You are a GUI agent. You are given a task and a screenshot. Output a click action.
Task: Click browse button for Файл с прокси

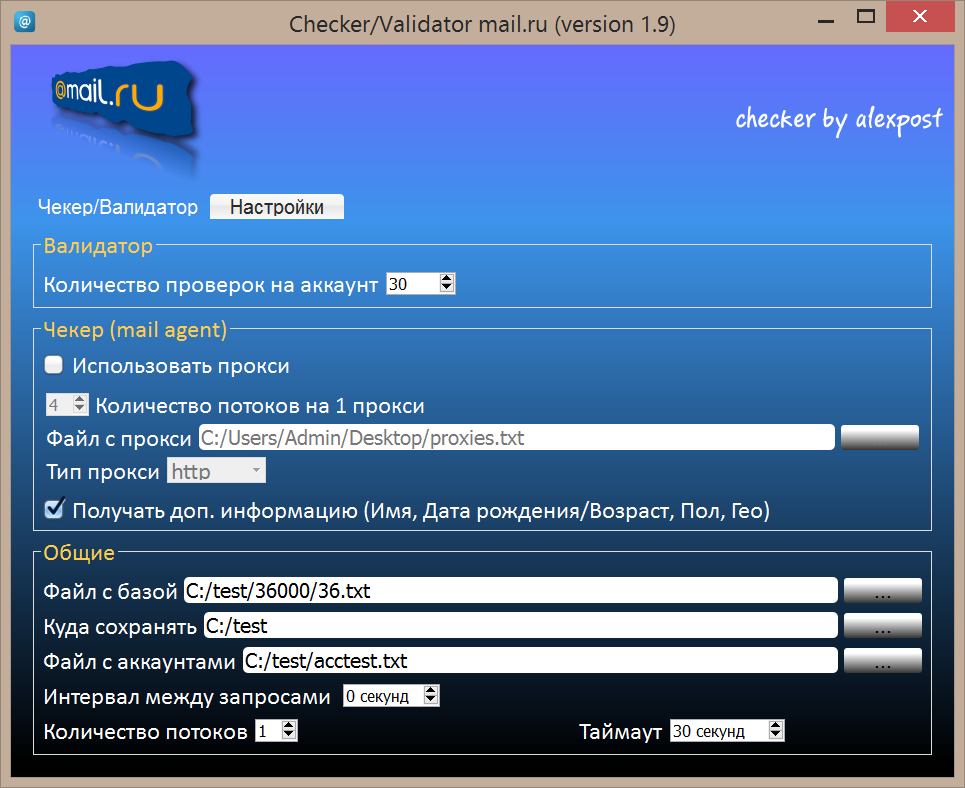pos(879,437)
